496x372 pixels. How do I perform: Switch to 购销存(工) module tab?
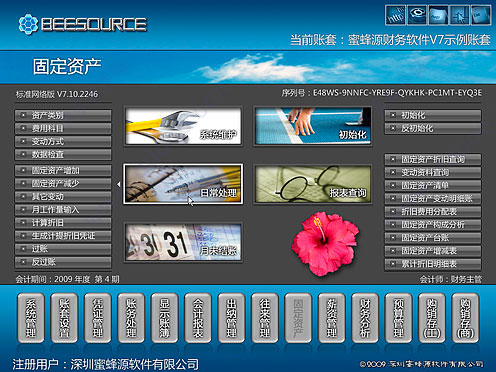[x=432, y=318]
